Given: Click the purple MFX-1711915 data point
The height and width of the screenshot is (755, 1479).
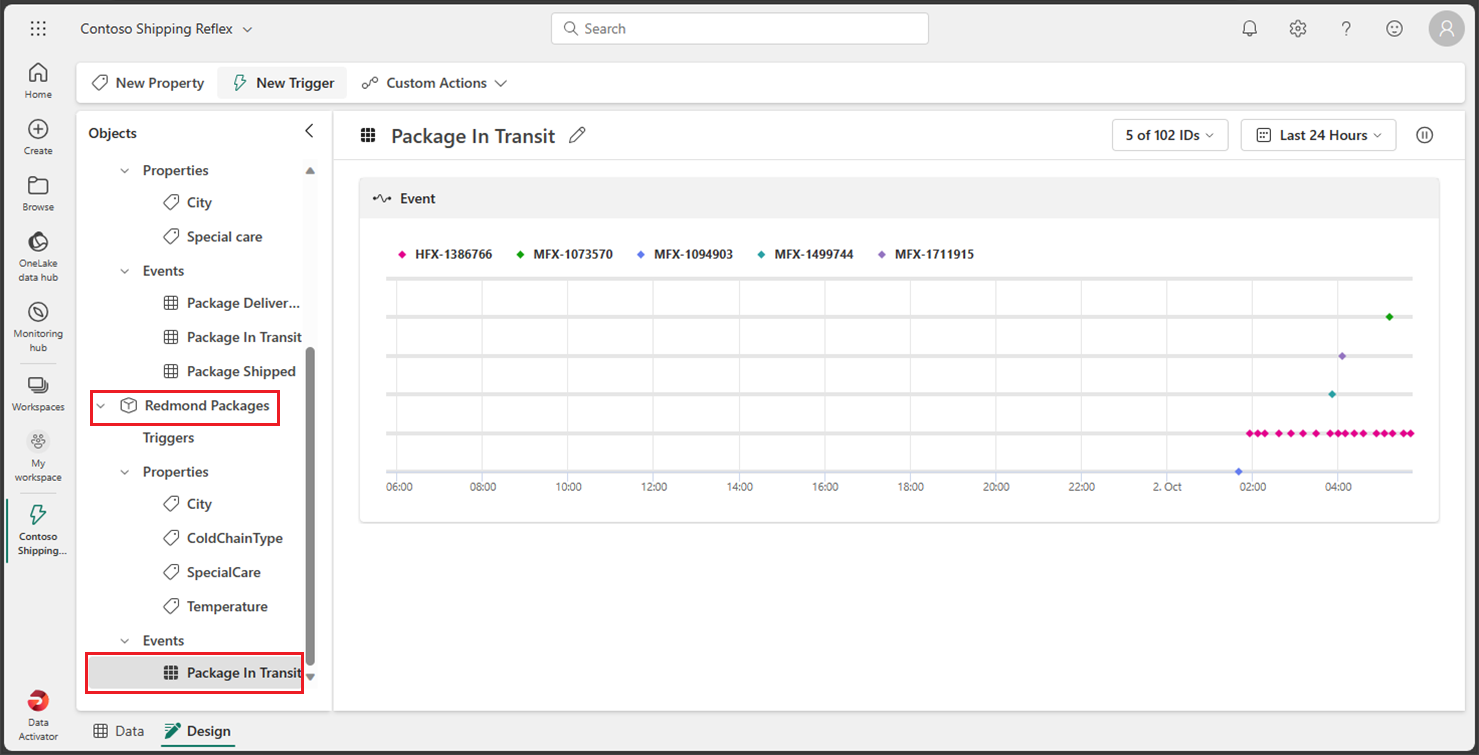Looking at the screenshot, I should [1342, 356].
